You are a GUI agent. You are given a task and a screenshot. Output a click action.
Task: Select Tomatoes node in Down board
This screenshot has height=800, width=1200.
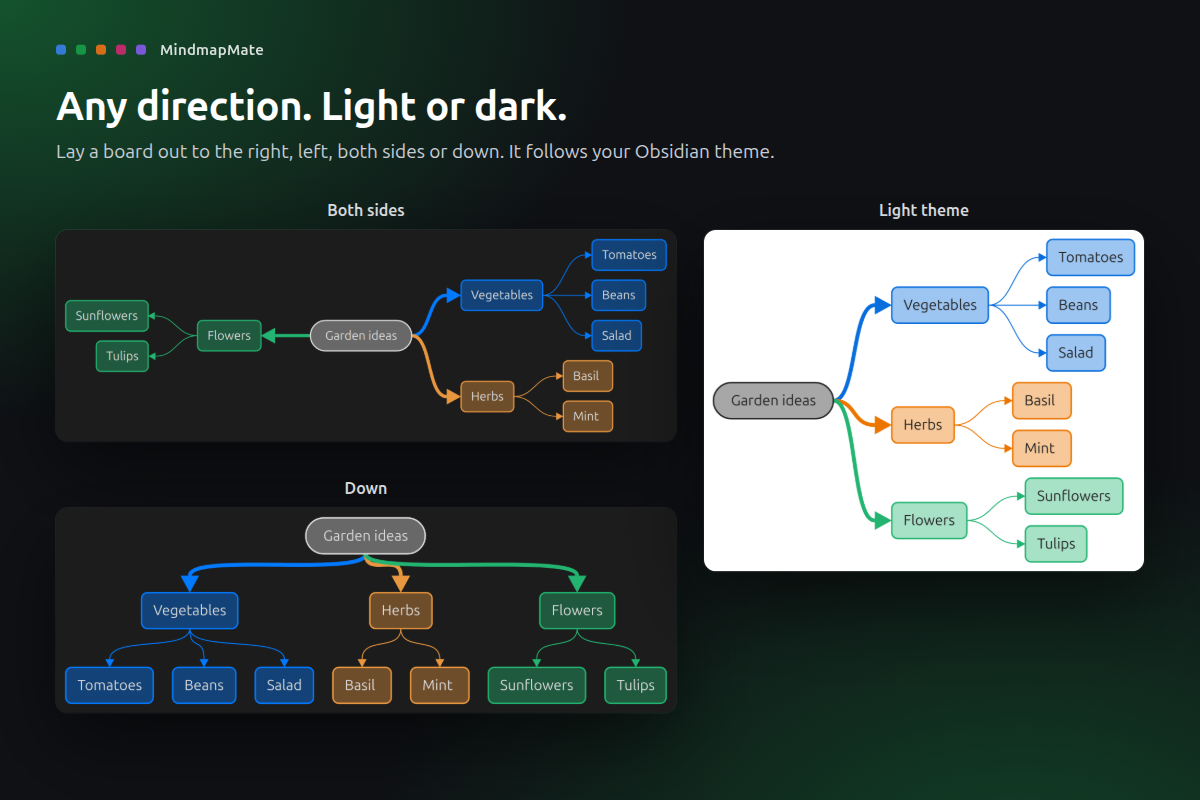point(110,685)
